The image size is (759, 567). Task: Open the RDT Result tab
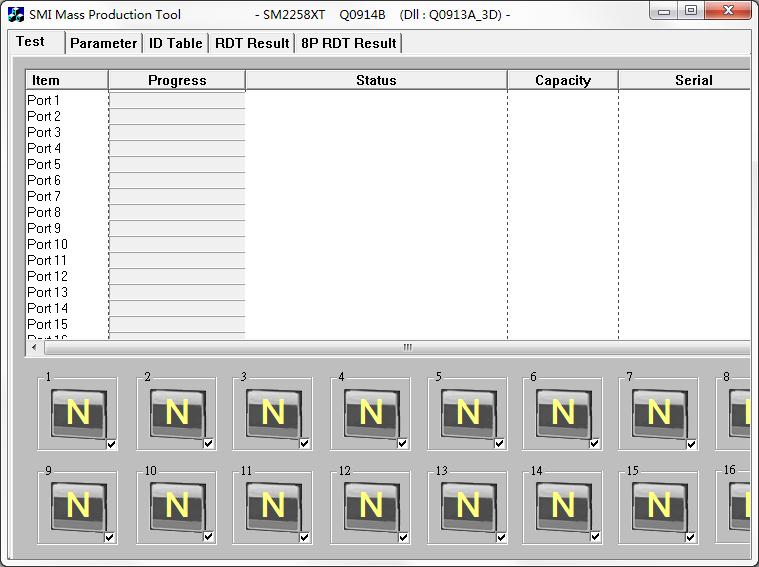(x=252, y=43)
